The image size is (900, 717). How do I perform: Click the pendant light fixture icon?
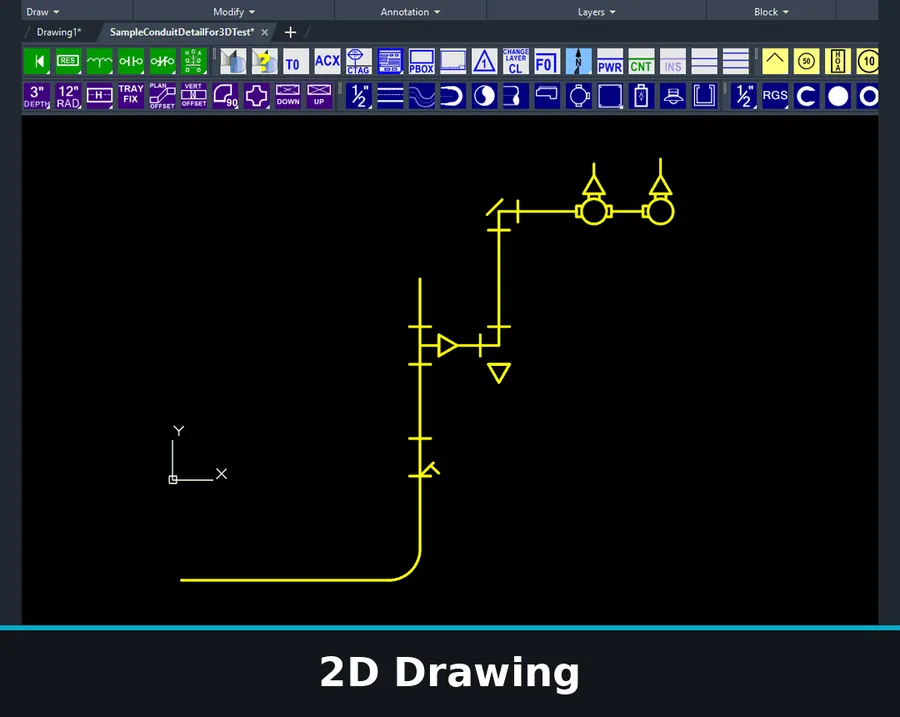[673, 96]
